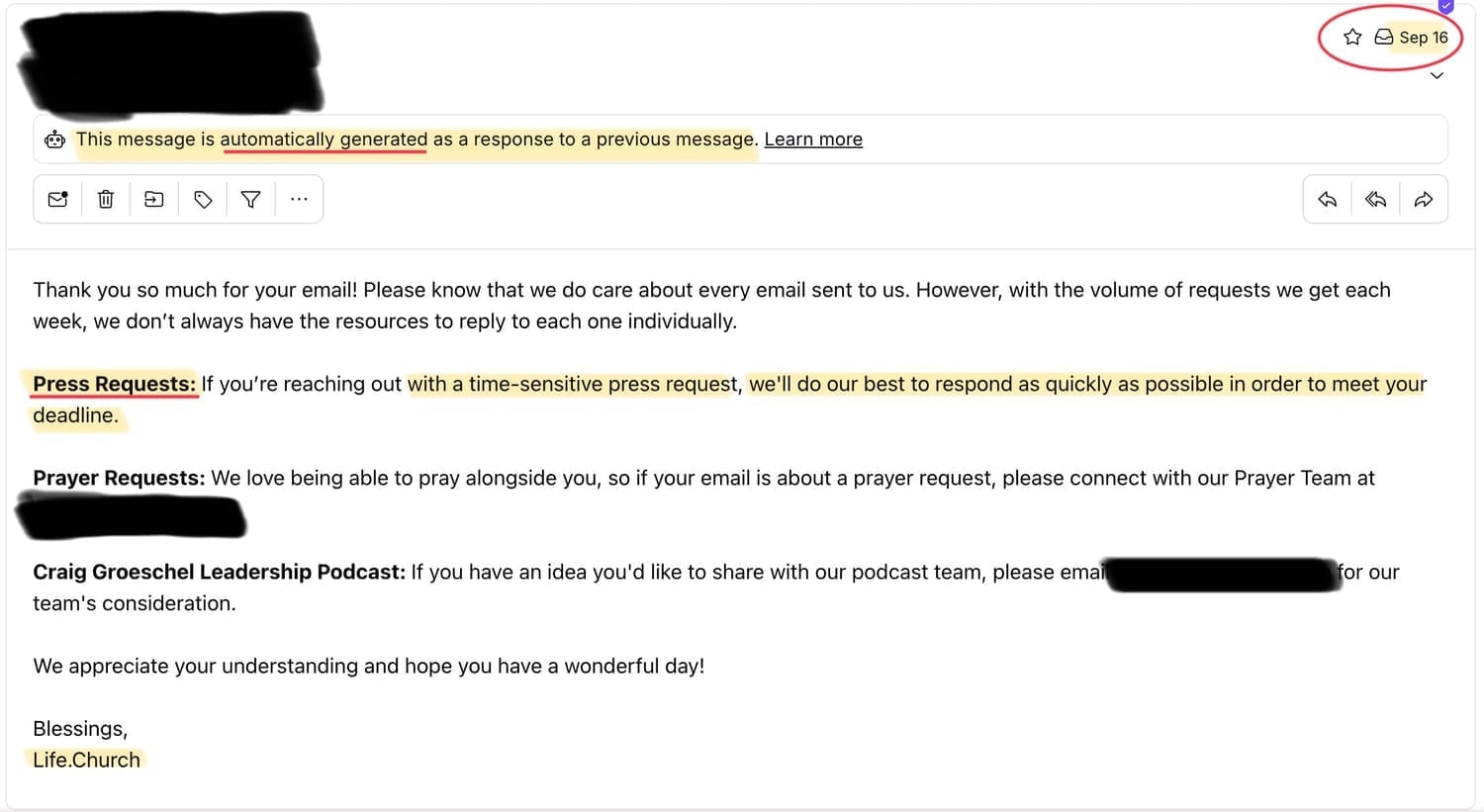Image resolution: width=1484 pixels, height=812 pixels.
Task: Open the Move to folder menu
Action: pos(154,200)
